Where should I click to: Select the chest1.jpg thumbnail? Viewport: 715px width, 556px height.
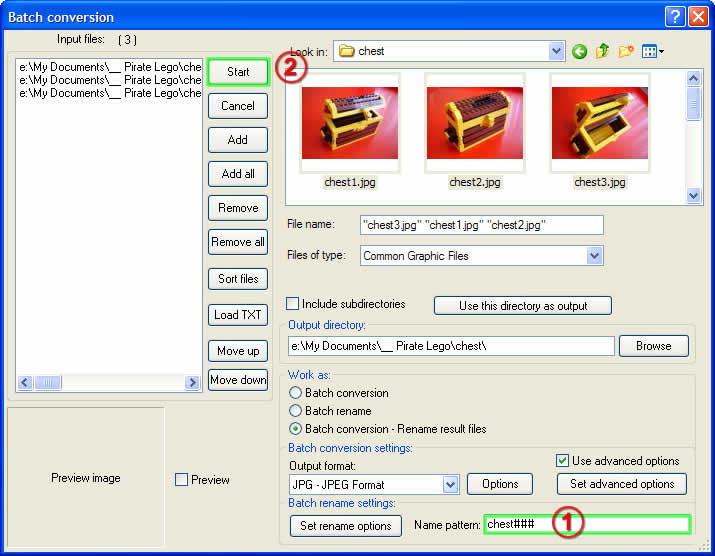pos(350,123)
